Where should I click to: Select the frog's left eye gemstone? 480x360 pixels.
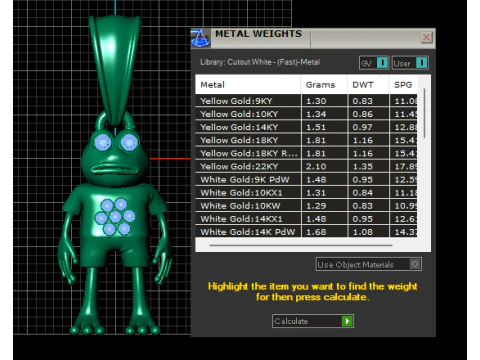[x=103, y=142]
